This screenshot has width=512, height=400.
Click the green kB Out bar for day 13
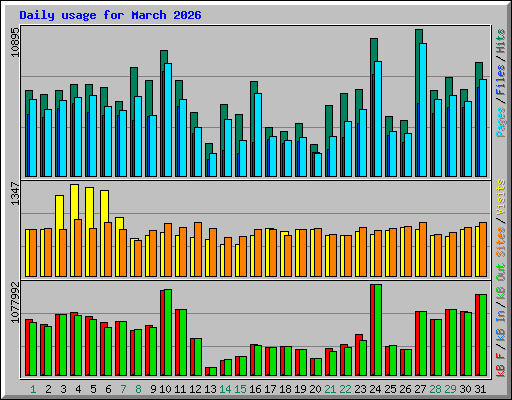[x=213, y=372]
